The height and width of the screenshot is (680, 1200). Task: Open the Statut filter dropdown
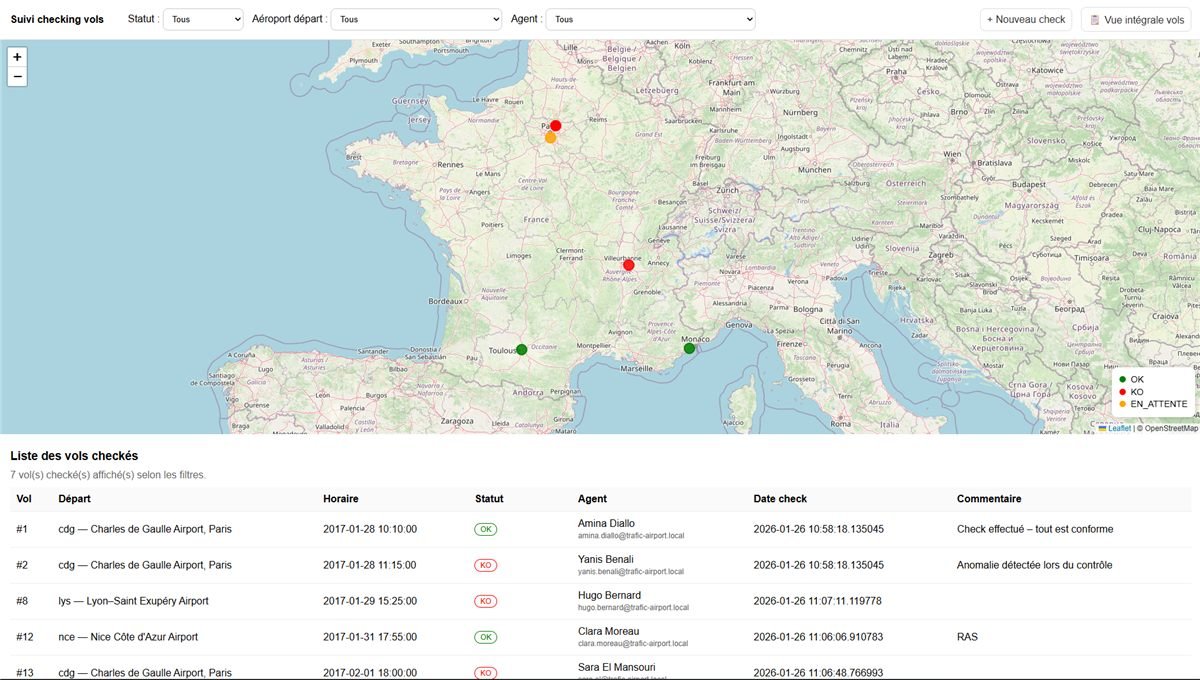(203, 19)
